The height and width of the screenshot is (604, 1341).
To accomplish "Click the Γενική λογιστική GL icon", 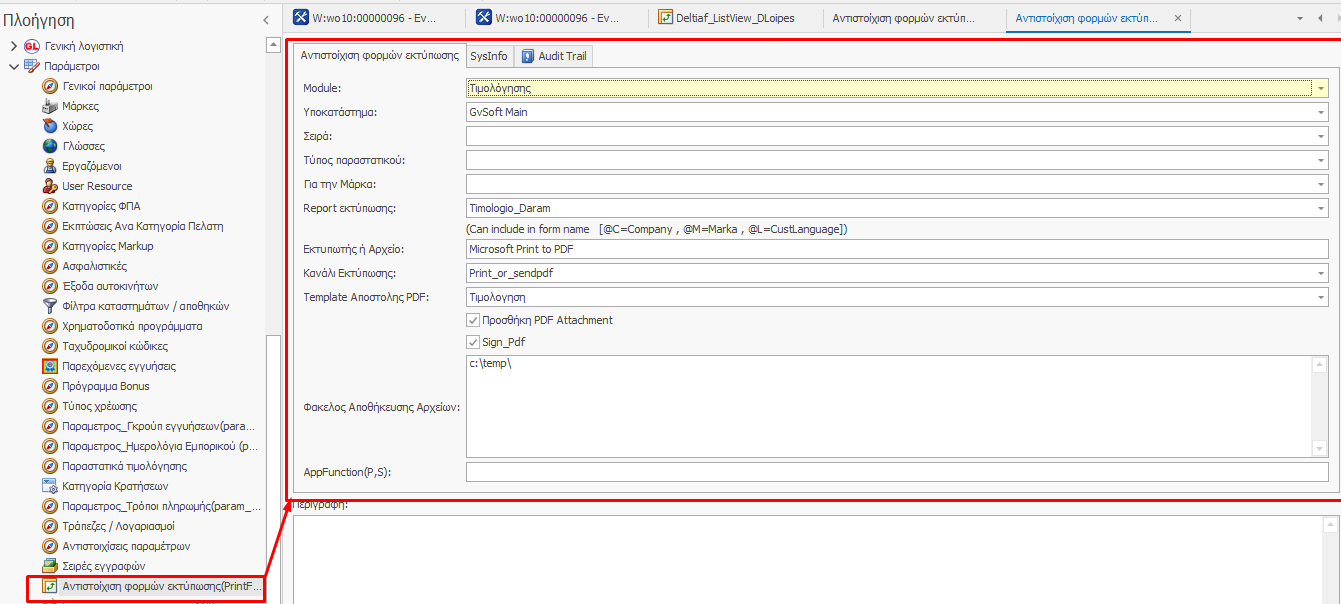I will [32, 46].
